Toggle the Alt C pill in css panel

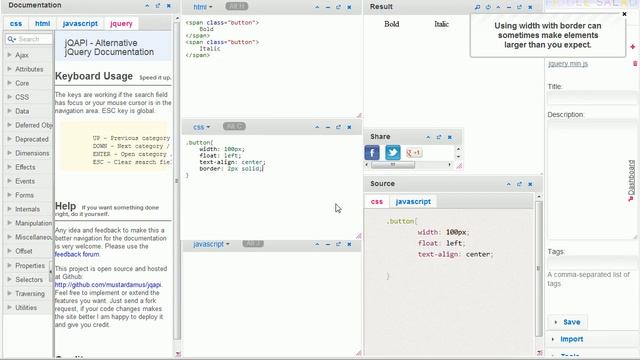point(234,127)
